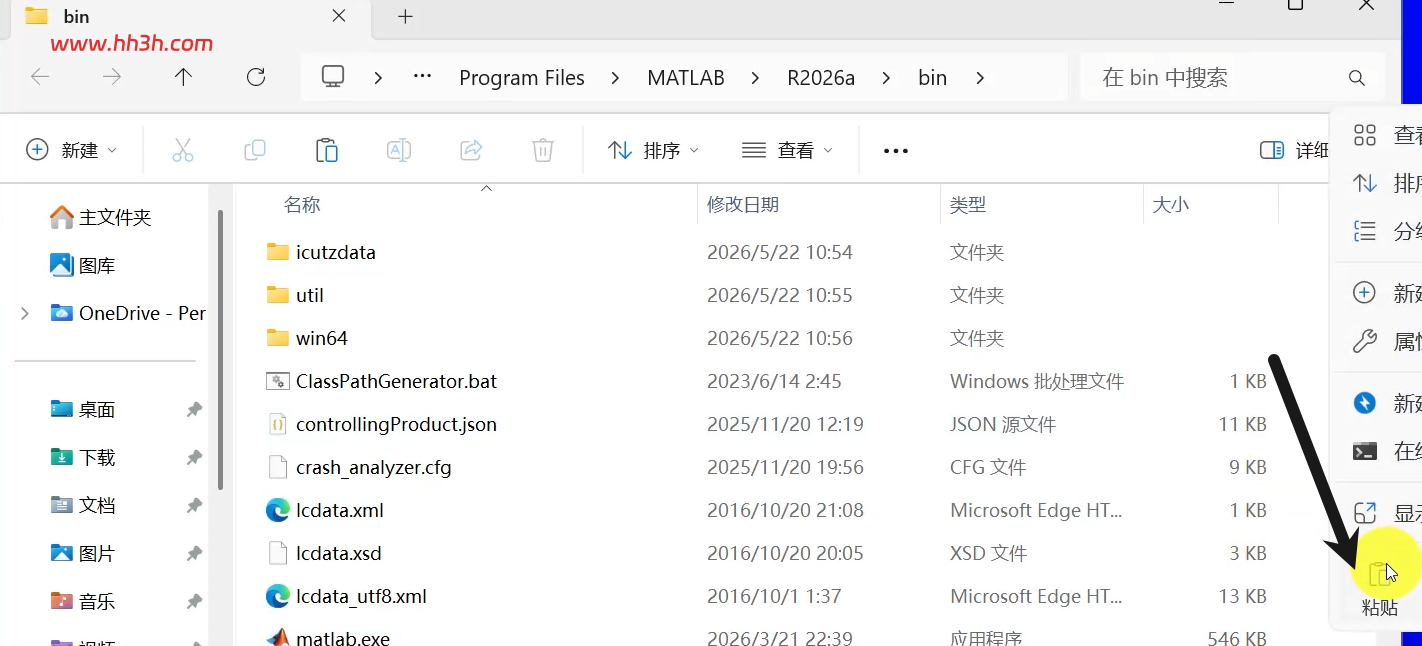Screen dimensions: 1422x646
Task: Open the See more ellipsis in toolbar
Action: (x=896, y=151)
